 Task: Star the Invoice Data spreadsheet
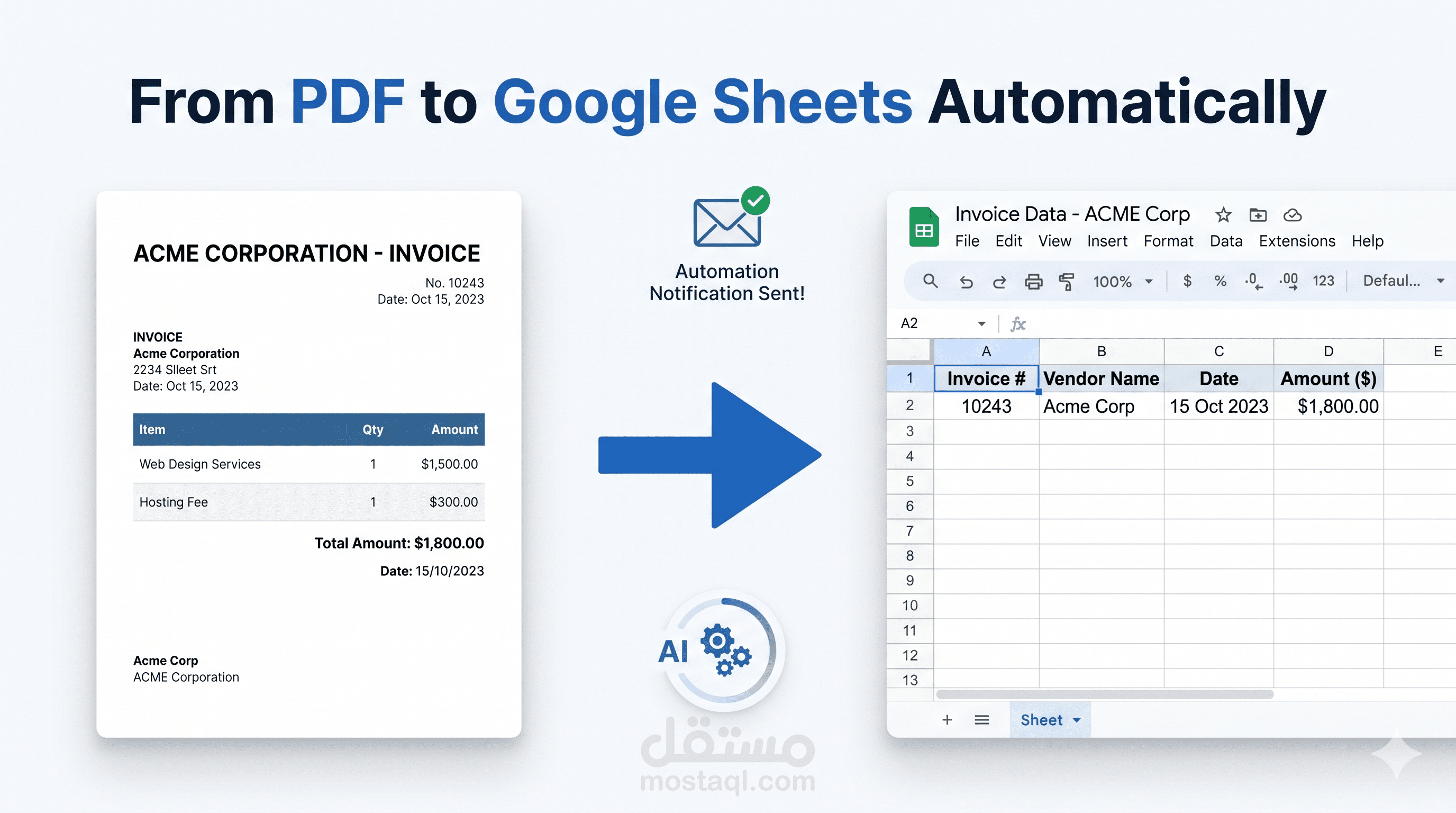coord(1223,215)
